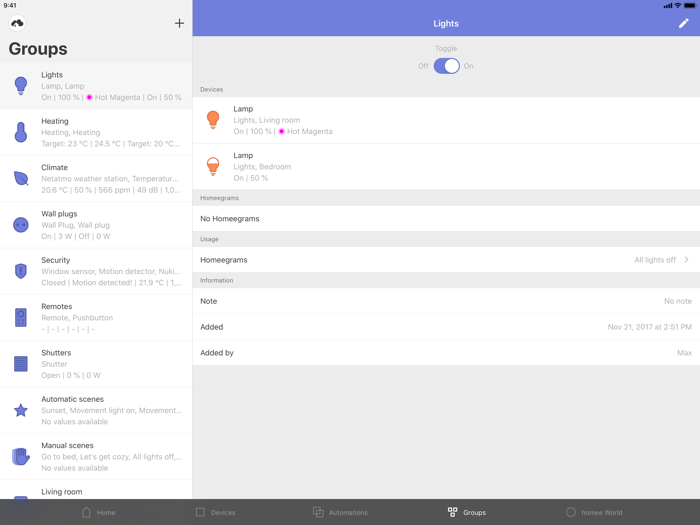700x525 pixels.
Task: Tap the All lights off value
Action: [x=655, y=260]
